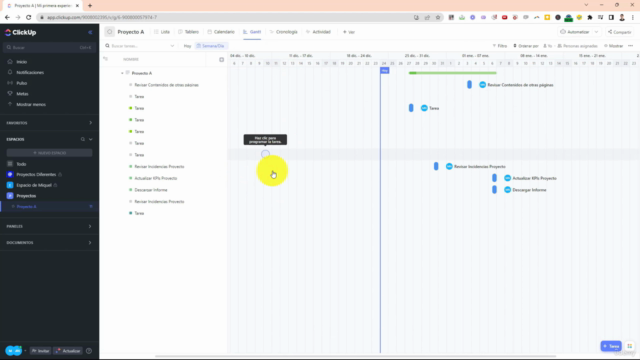640x360 pixels.
Task: Expand the Paneles section
Action: point(90,226)
